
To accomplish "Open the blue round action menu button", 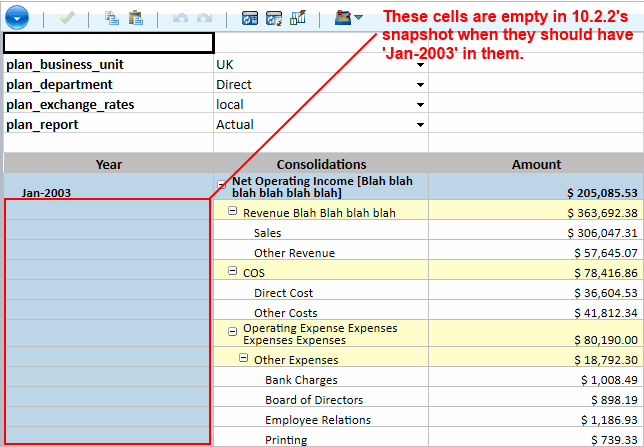I will [x=18, y=16].
